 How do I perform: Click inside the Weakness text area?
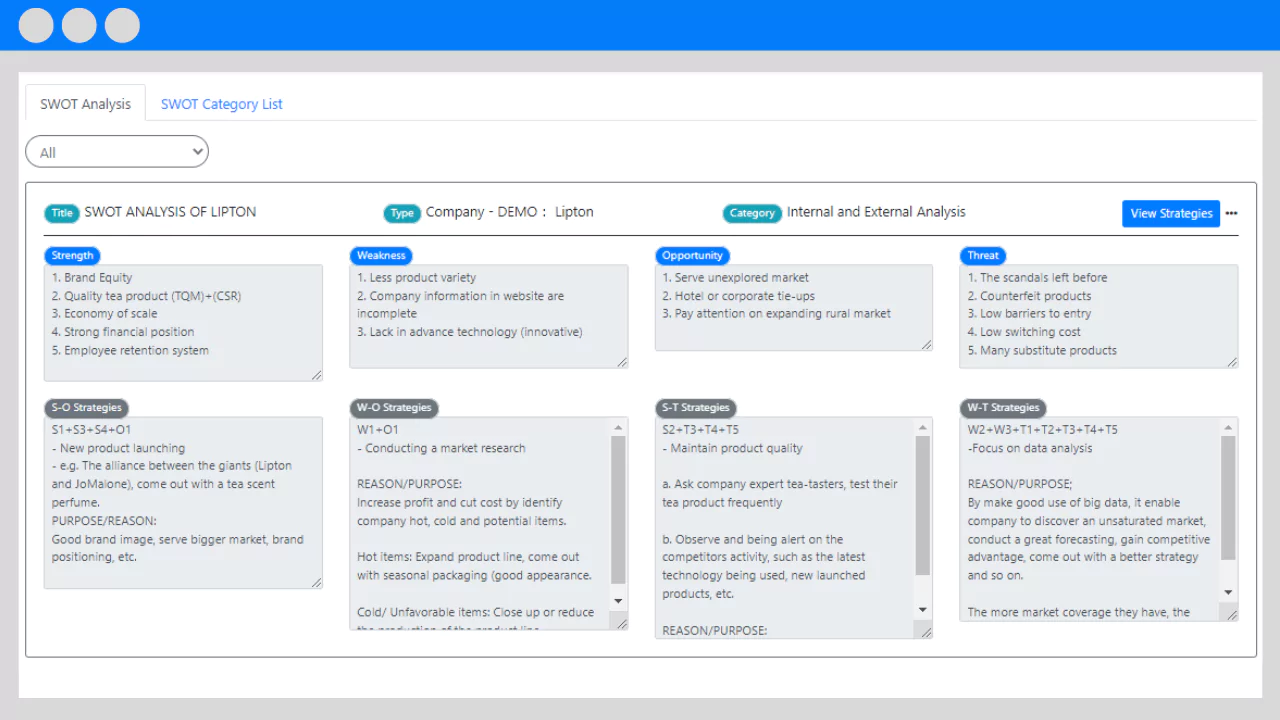point(489,316)
